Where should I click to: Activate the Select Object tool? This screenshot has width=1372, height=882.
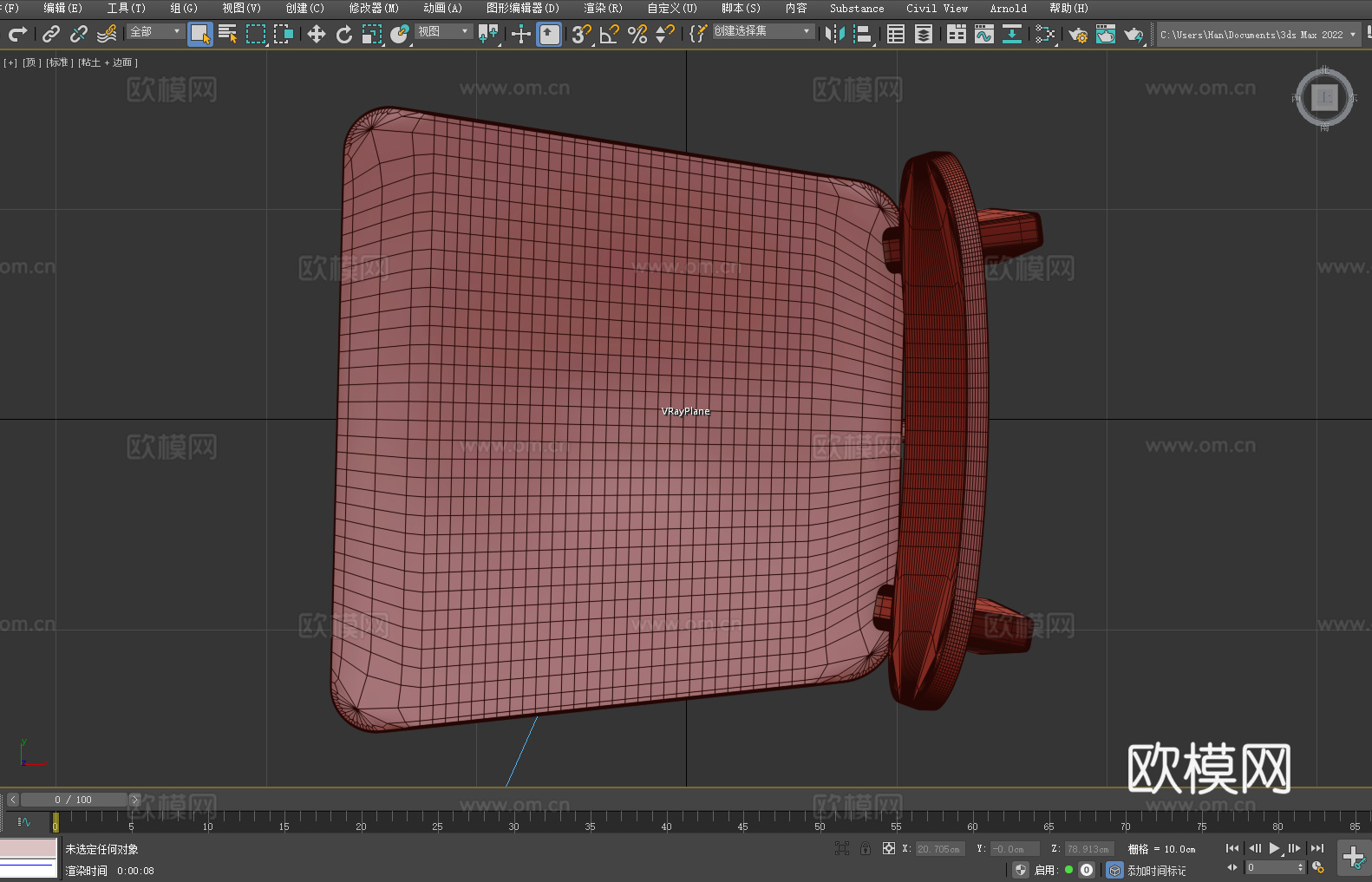[x=200, y=34]
